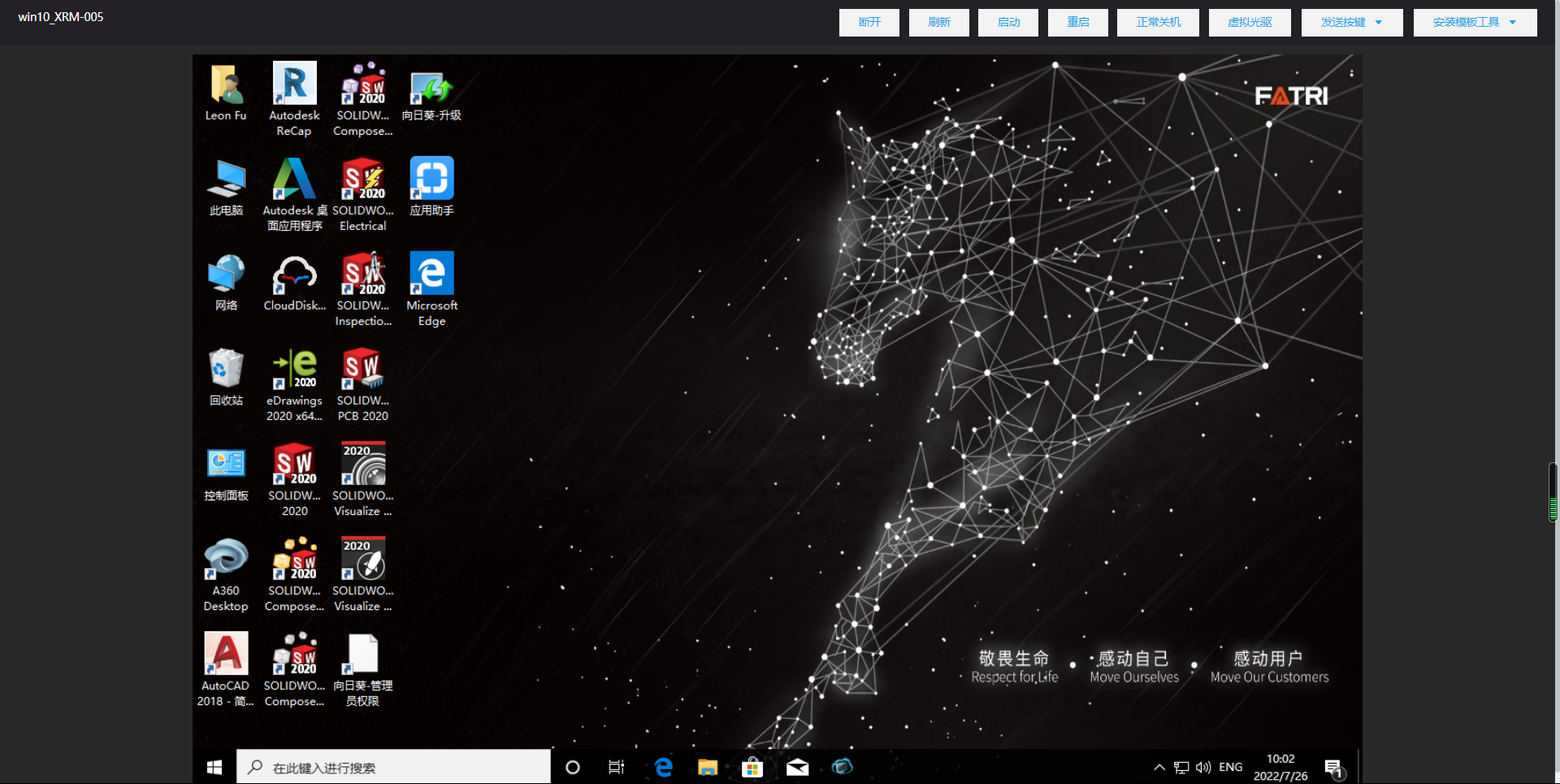The width and height of the screenshot is (1560, 784).
Task: Open the network status tray icon
Action: click(1181, 768)
